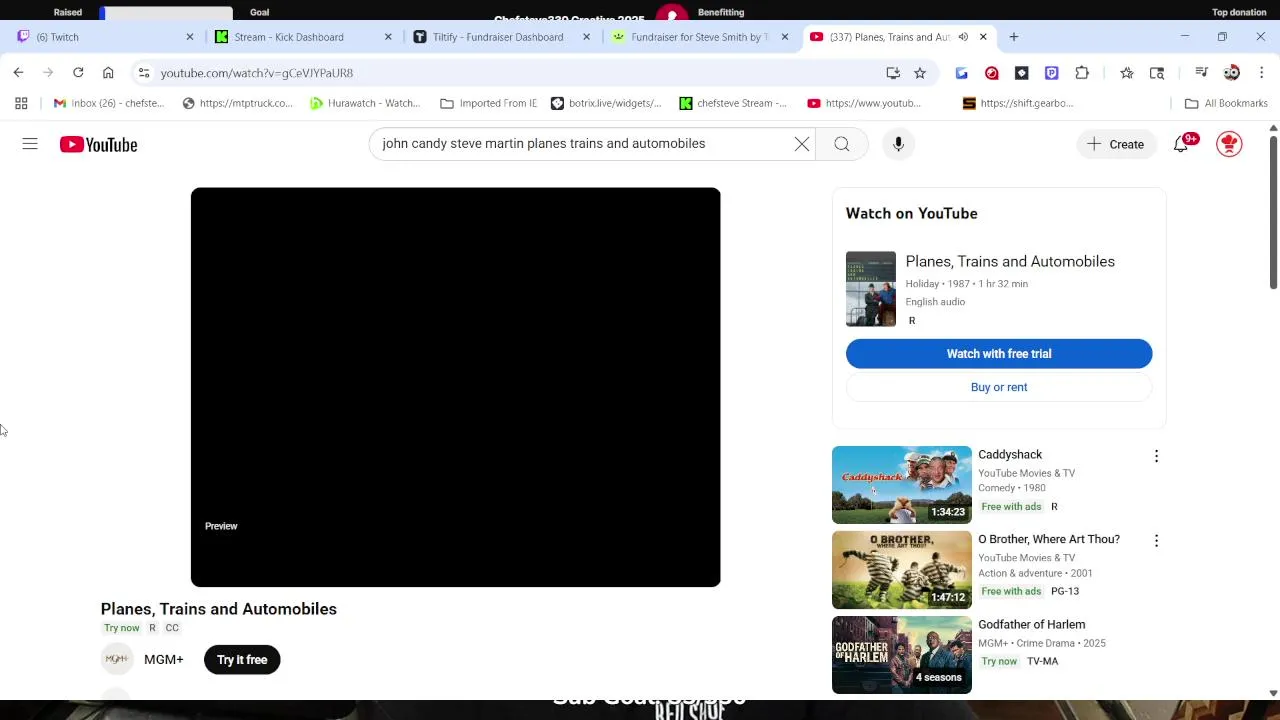Open O Brother, Where Art Thou? options menu

coord(1156,541)
